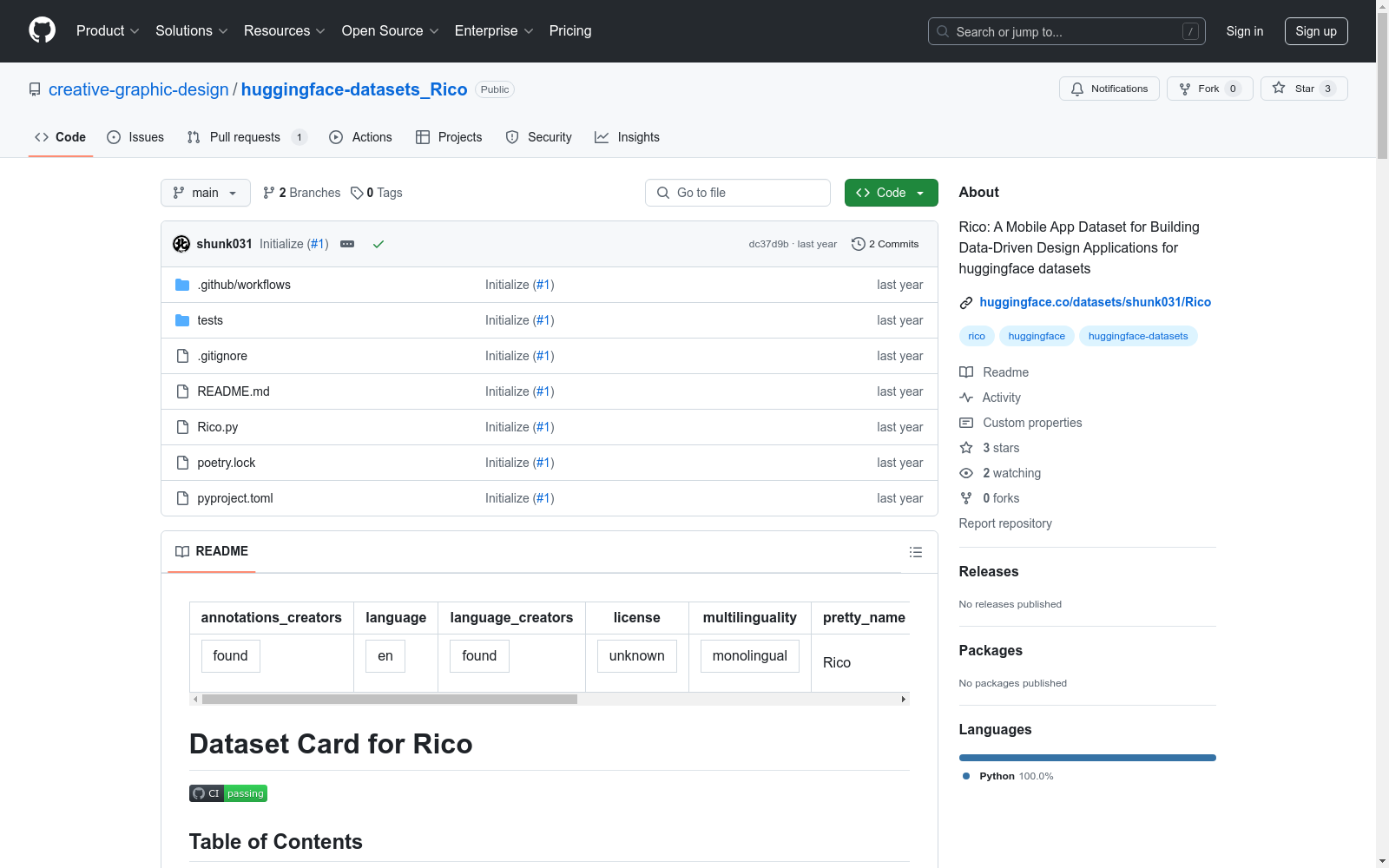
Task: Click the .gitignore file icon
Action: [182, 356]
